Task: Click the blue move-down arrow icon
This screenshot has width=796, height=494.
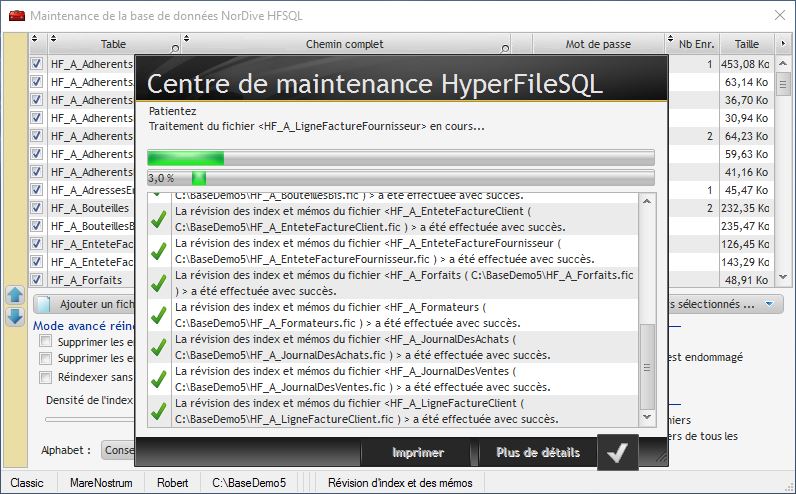Action: tap(15, 316)
